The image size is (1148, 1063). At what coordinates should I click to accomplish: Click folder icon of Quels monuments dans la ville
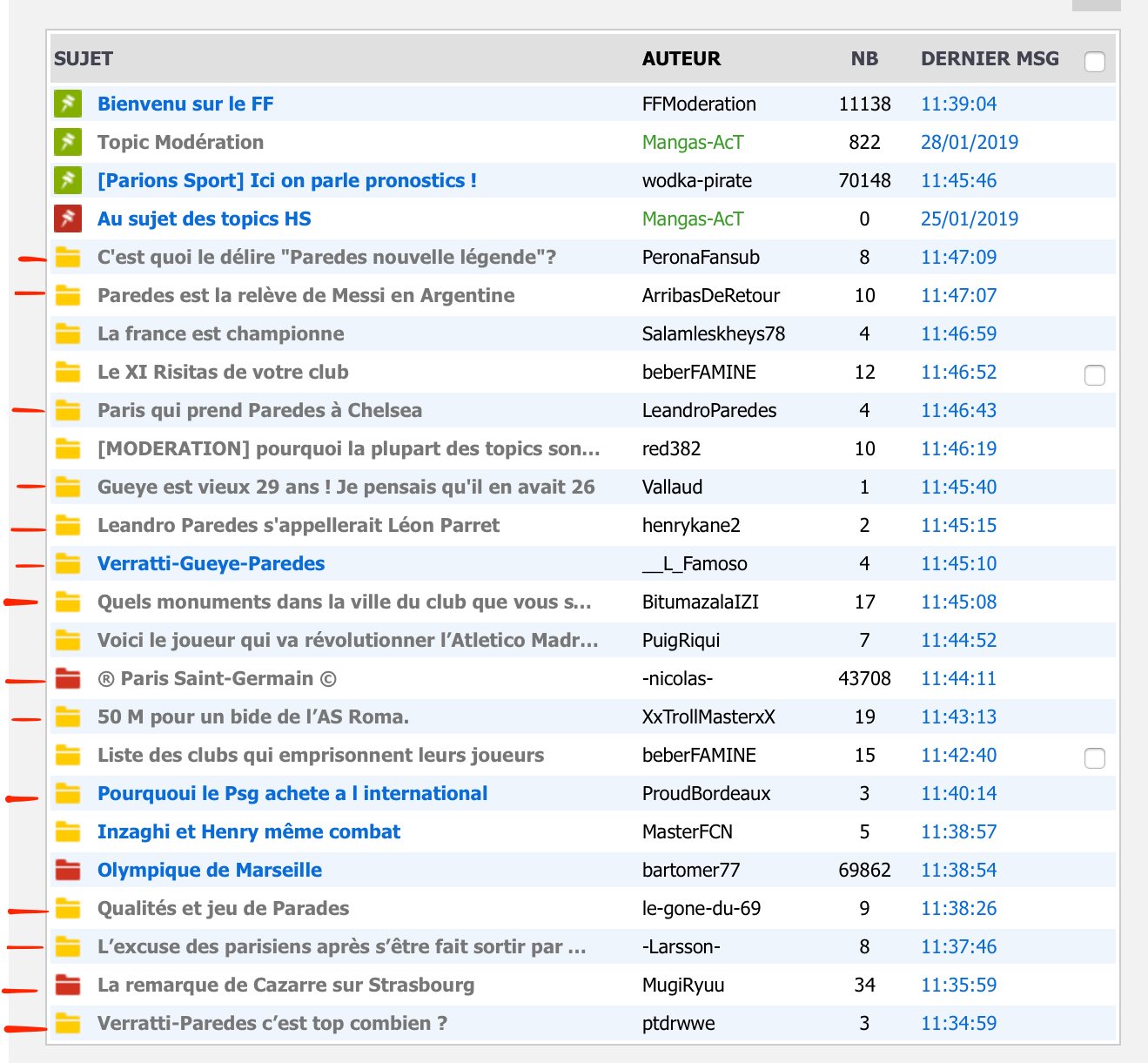[x=68, y=602]
